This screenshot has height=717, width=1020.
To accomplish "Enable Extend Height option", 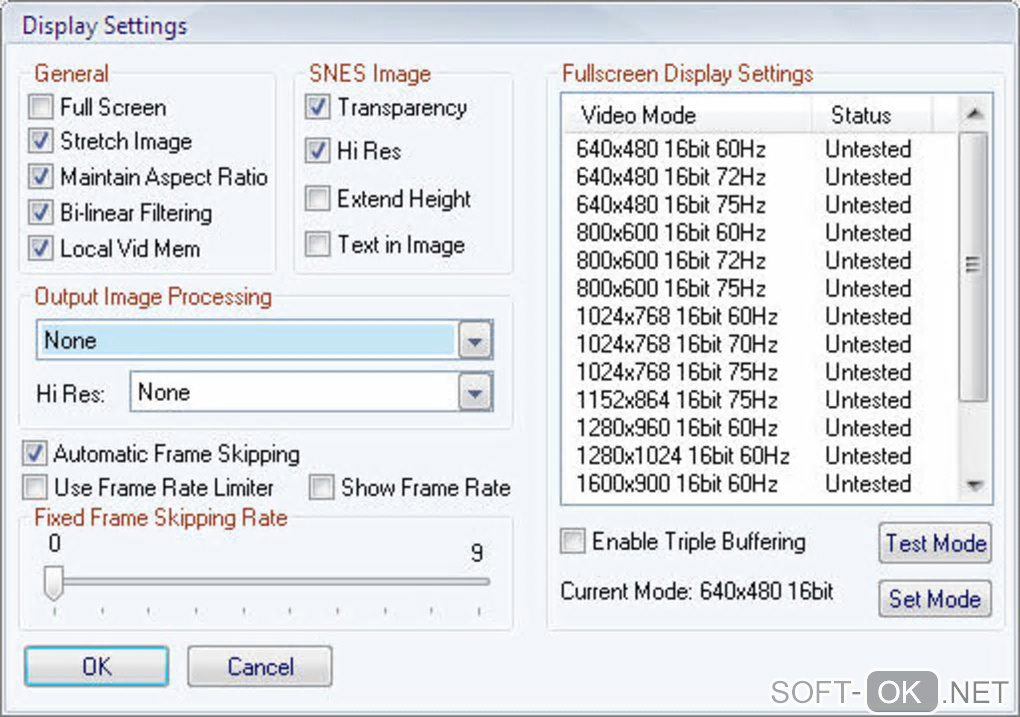I will click(318, 199).
